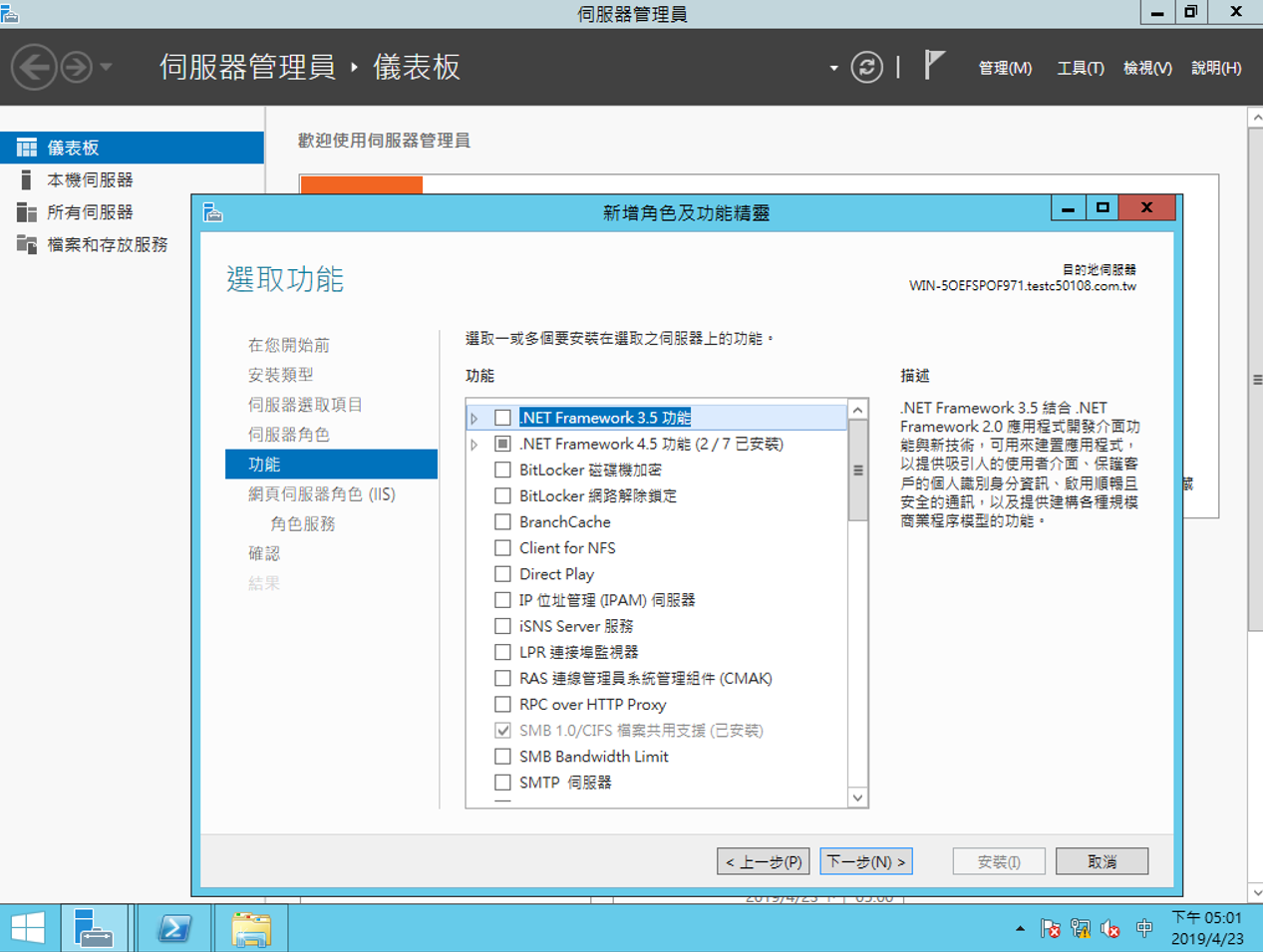This screenshot has height=952, width=1263.
Task: Click the muted volume tray icon
Action: [x=1110, y=929]
